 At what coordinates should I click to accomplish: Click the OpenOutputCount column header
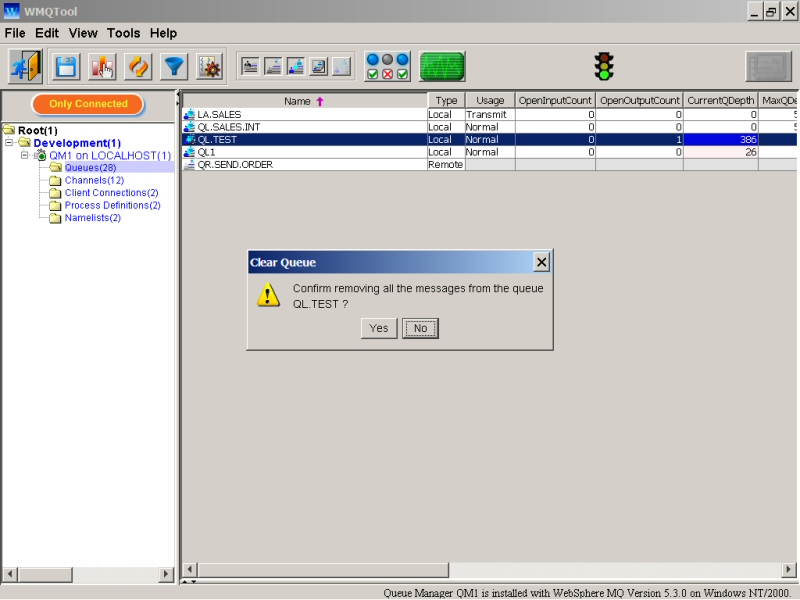click(x=639, y=101)
